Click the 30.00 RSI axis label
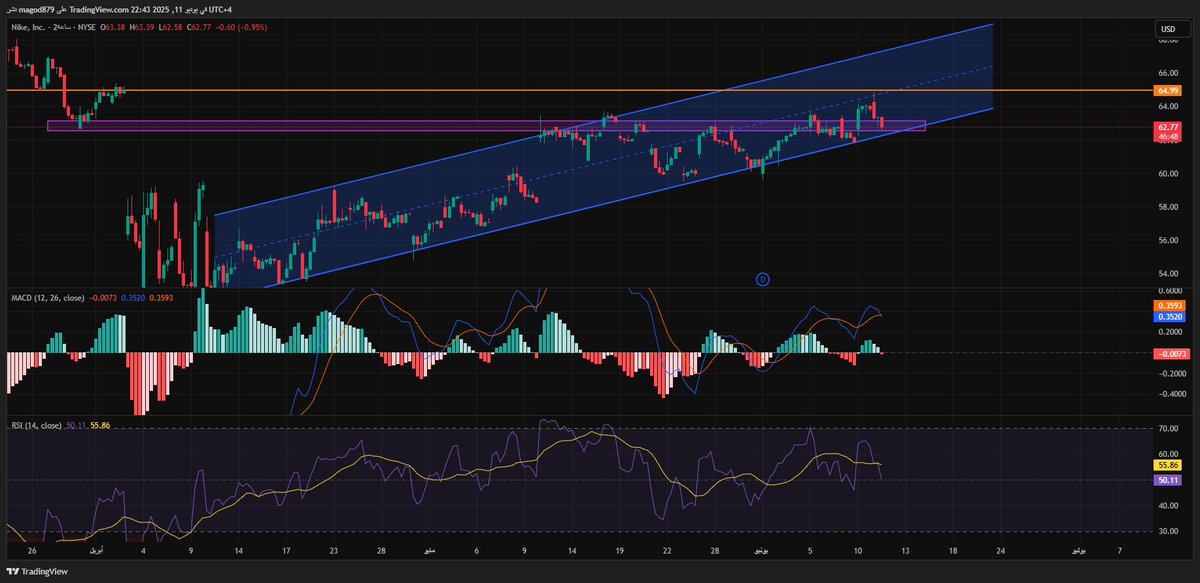The image size is (1200, 583). [1167, 531]
